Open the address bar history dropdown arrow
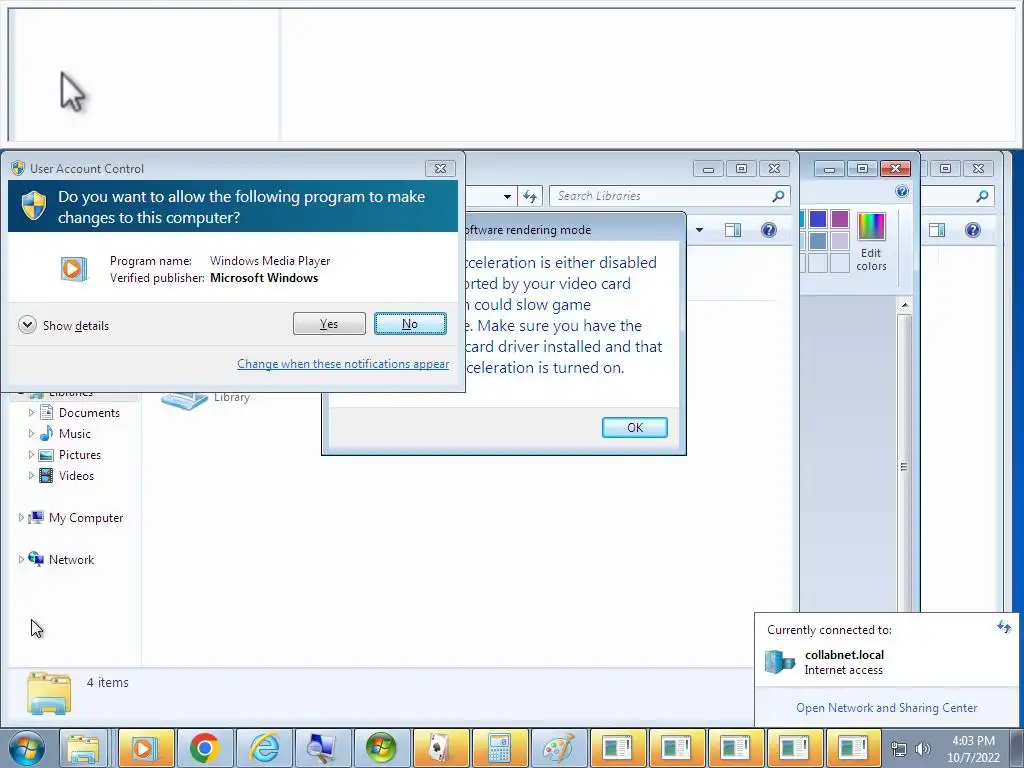1024x768 pixels. click(507, 196)
